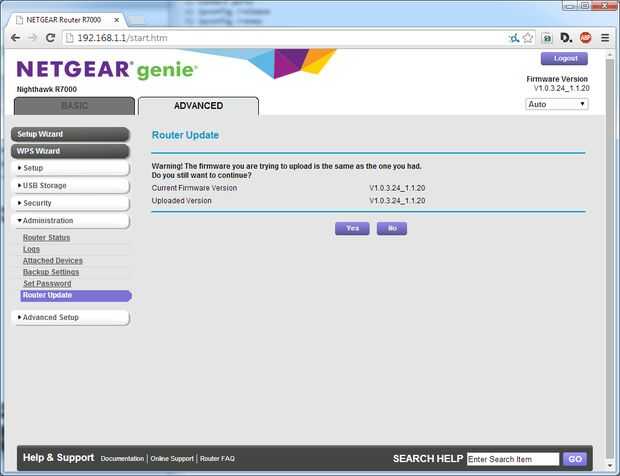
Task: Open the green extension icon in toolbar
Action: (547, 38)
